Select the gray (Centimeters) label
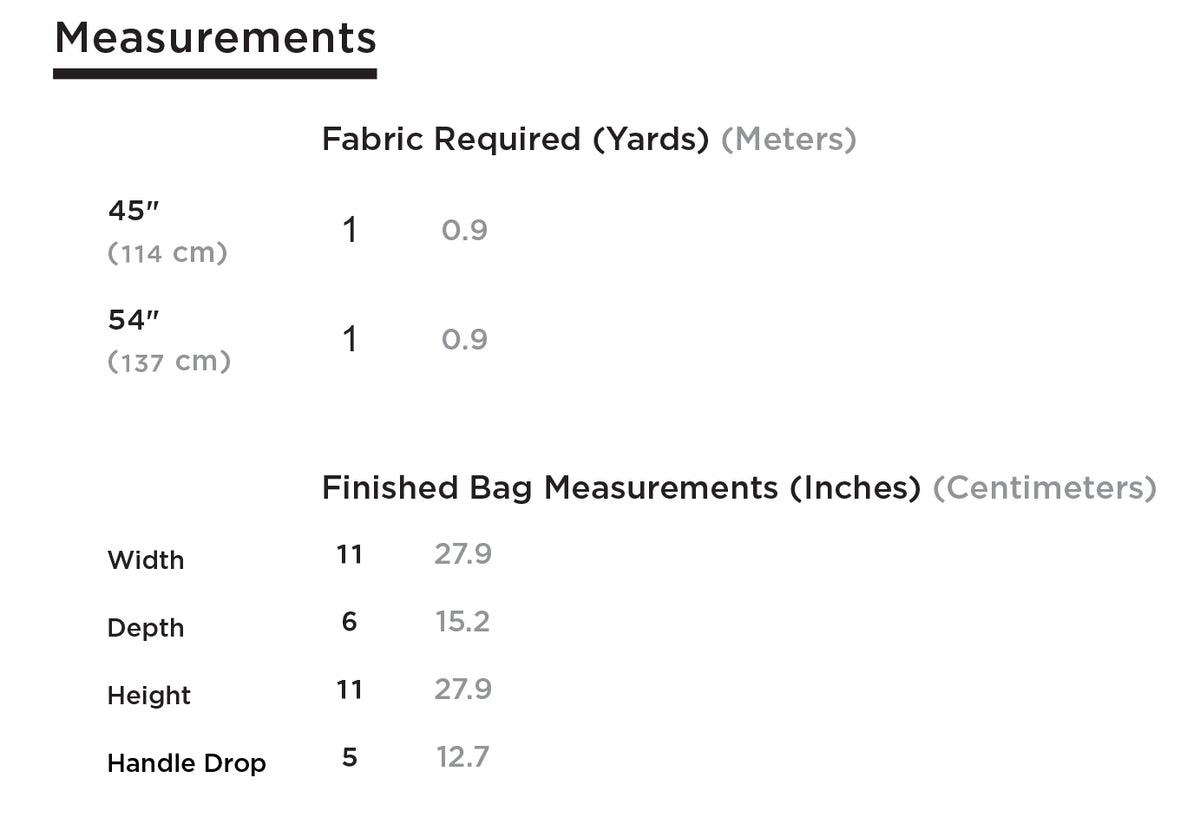This screenshot has width=1200, height=830. (x=1044, y=488)
